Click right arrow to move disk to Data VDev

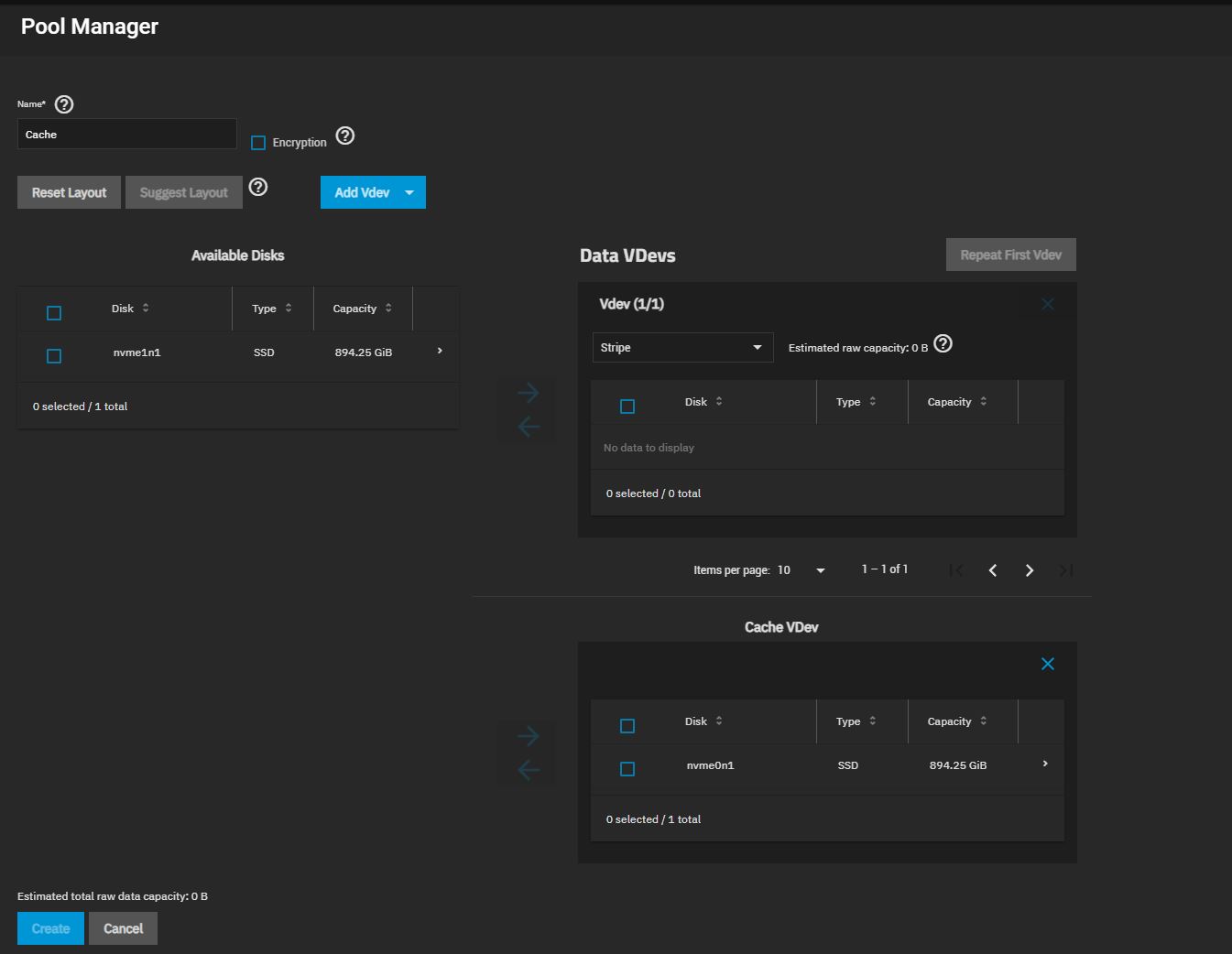click(528, 394)
